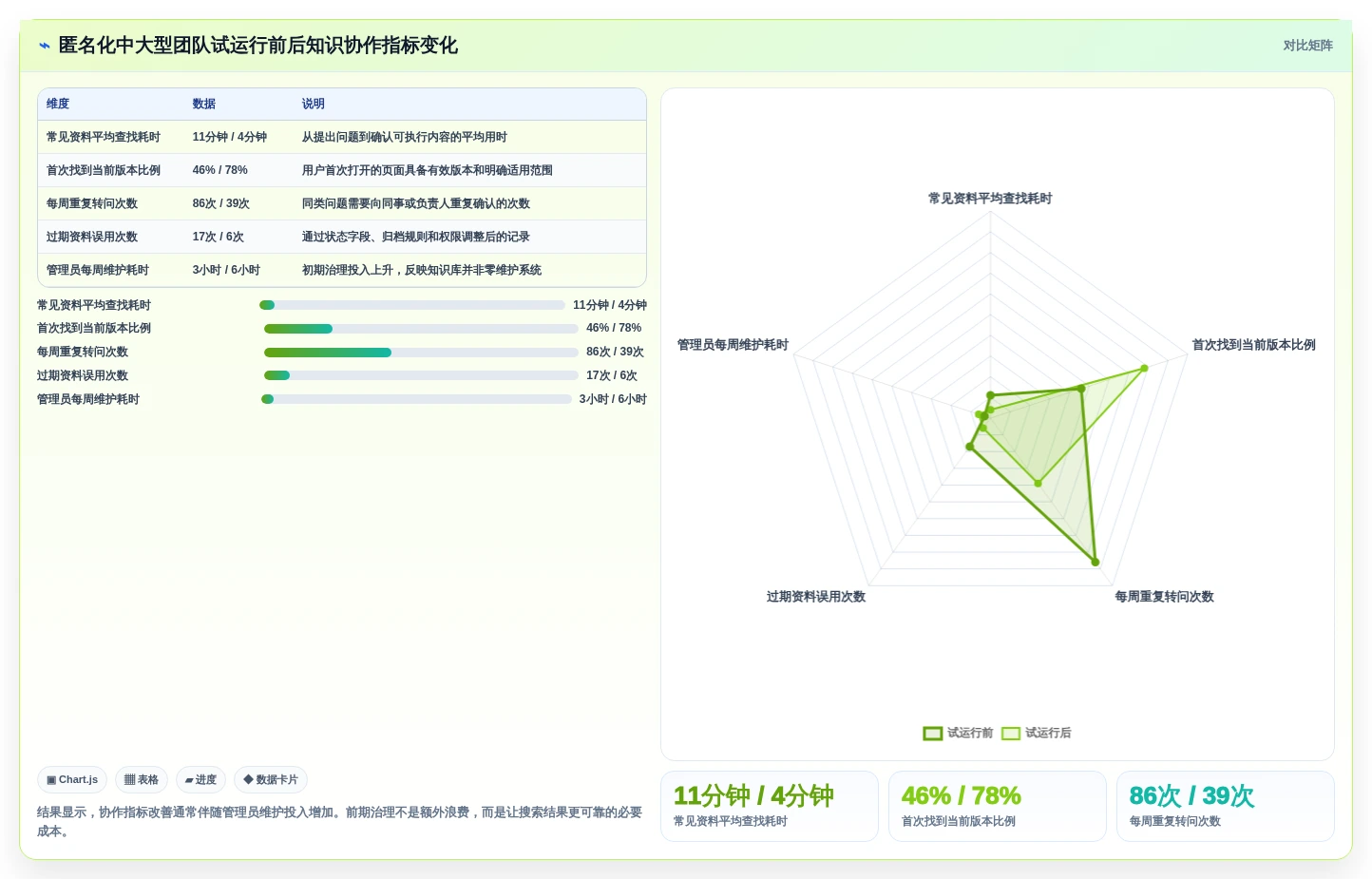Screen dimensions: 1372x879
Task: Click the summary paragraph starting 结果显示
Action: 340,822
